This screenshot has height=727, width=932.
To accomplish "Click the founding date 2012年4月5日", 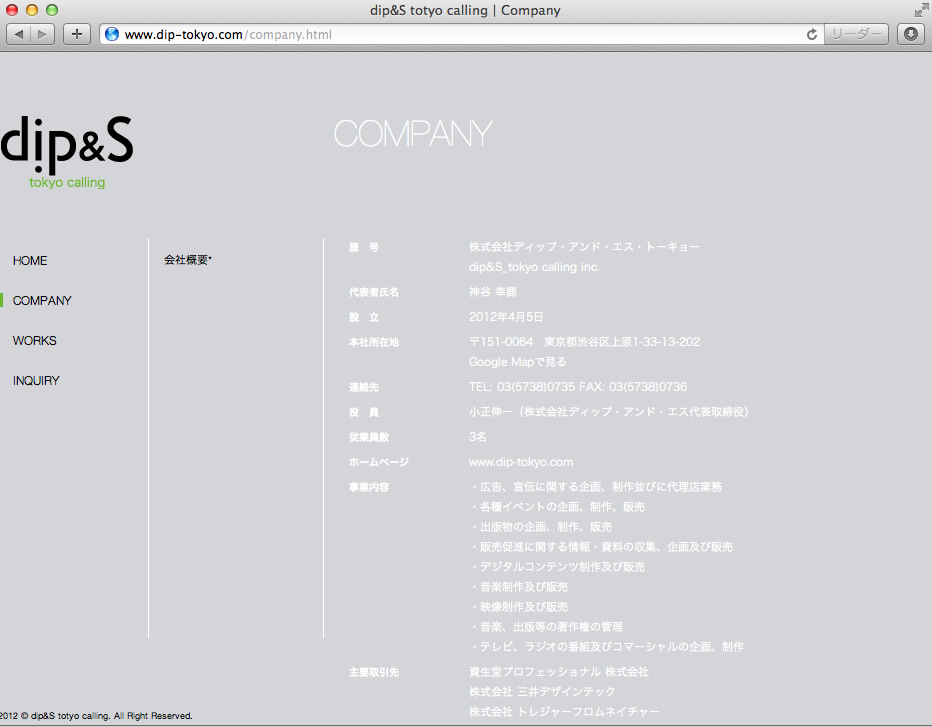I will point(506,317).
